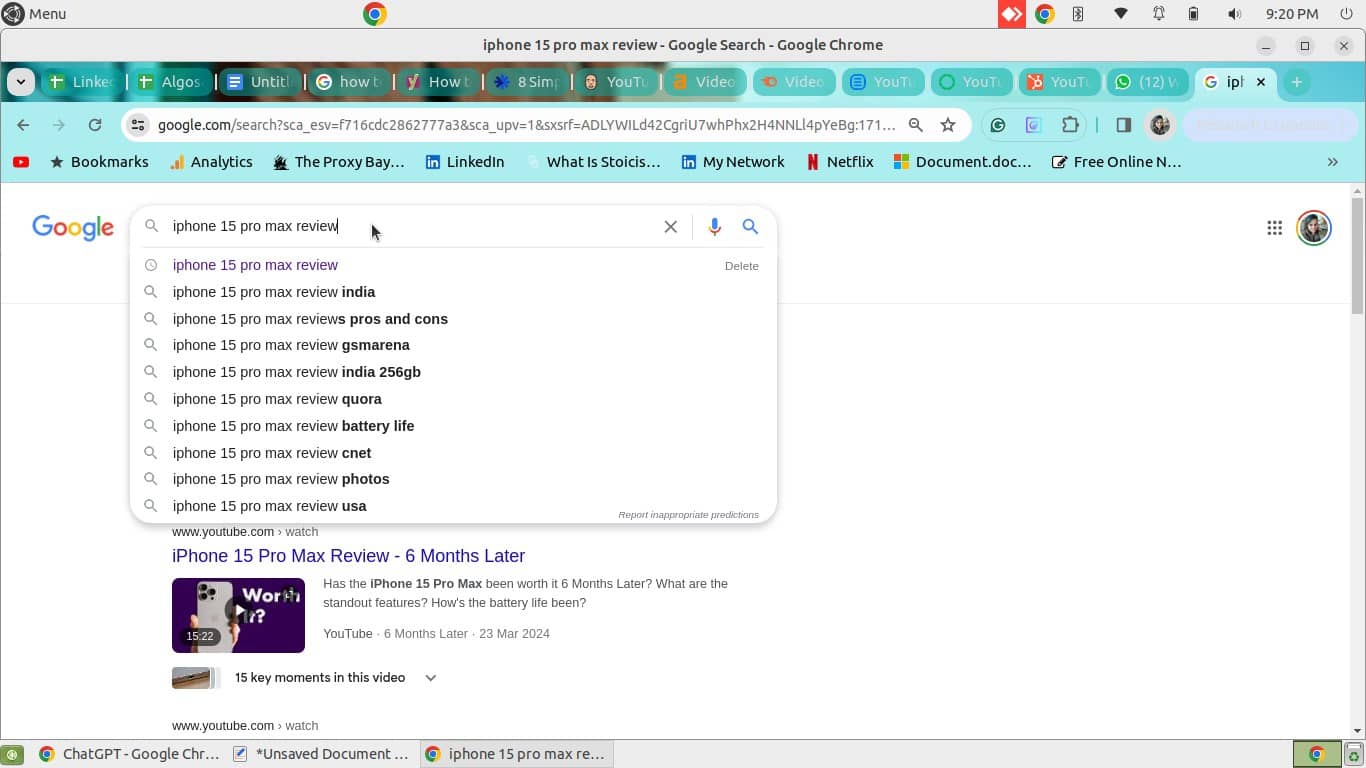
Task: Open iPhone 15 Pro Max Review - 6 Months Later
Action: coord(348,556)
